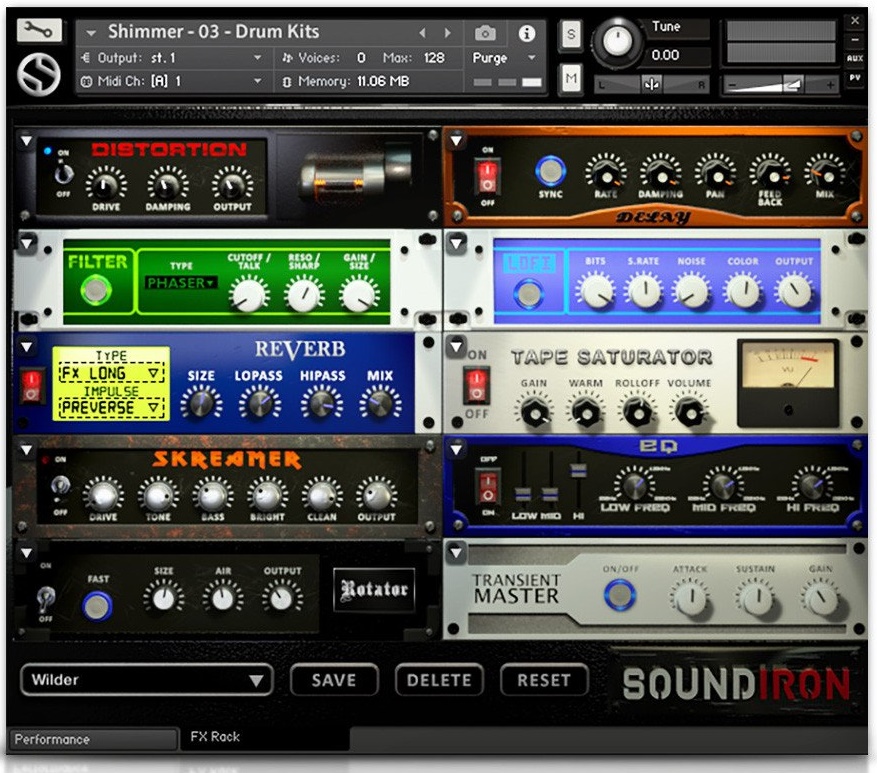Screen dimensions: 877x773
Task: Solo the instrument with S button
Action: (x=570, y=35)
